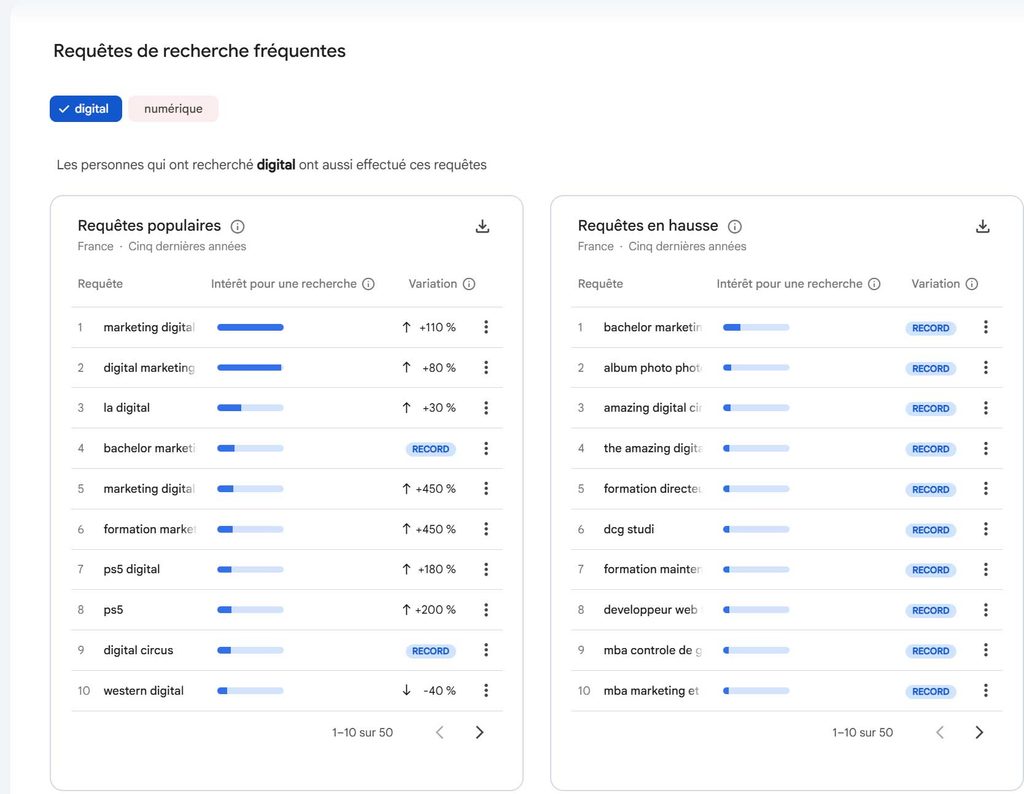The image size is (1024, 794).
Task: Download the Requêtes populaires table
Action: tap(483, 227)
